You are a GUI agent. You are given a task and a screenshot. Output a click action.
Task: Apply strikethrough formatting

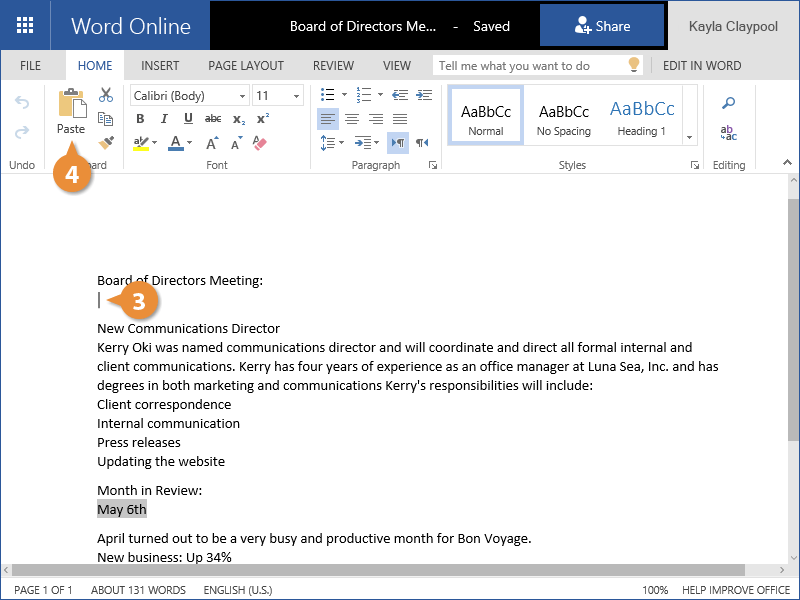213,119
